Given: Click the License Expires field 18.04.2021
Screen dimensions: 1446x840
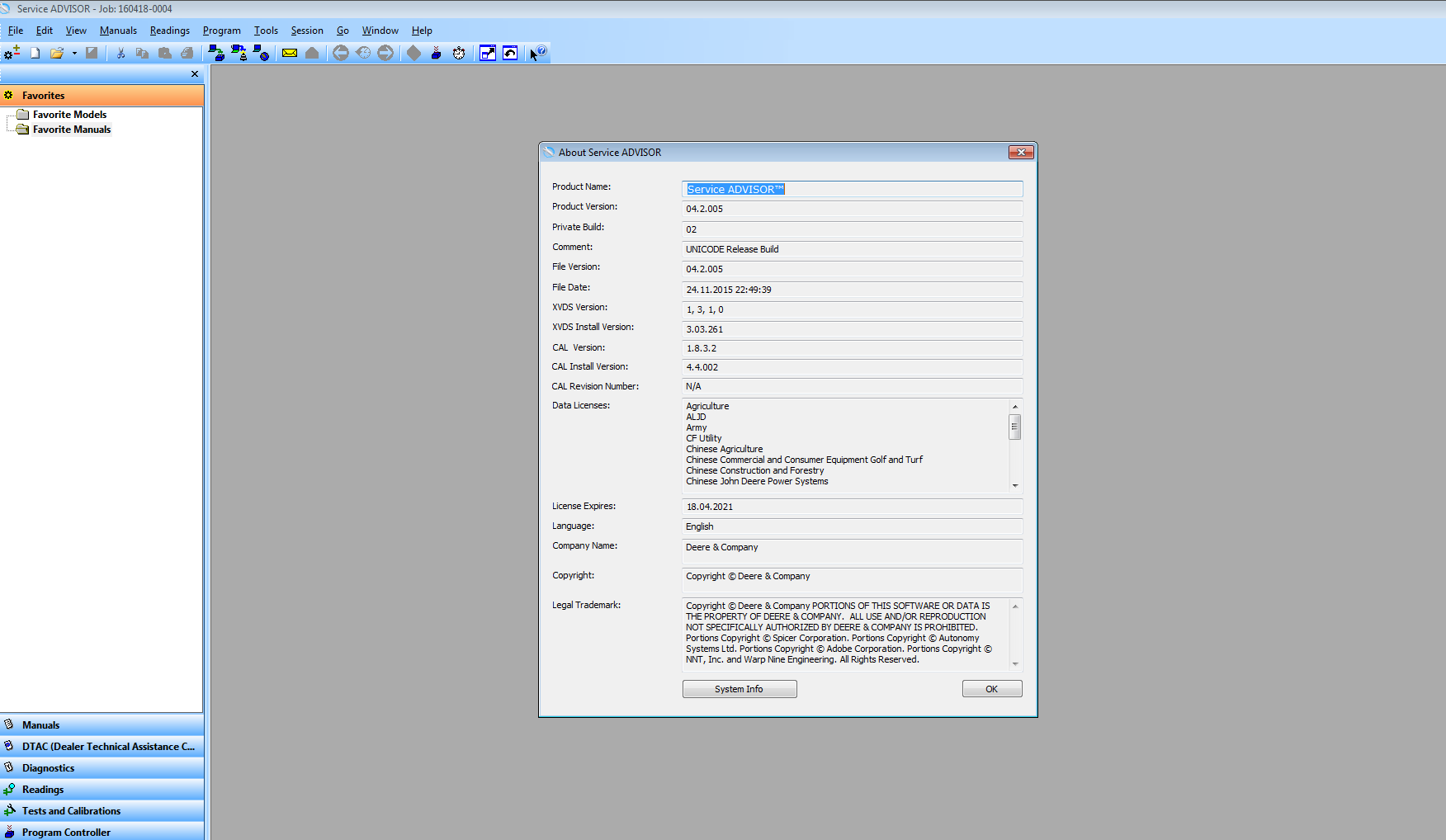Looking at the screenshot, I should point(853,507).
